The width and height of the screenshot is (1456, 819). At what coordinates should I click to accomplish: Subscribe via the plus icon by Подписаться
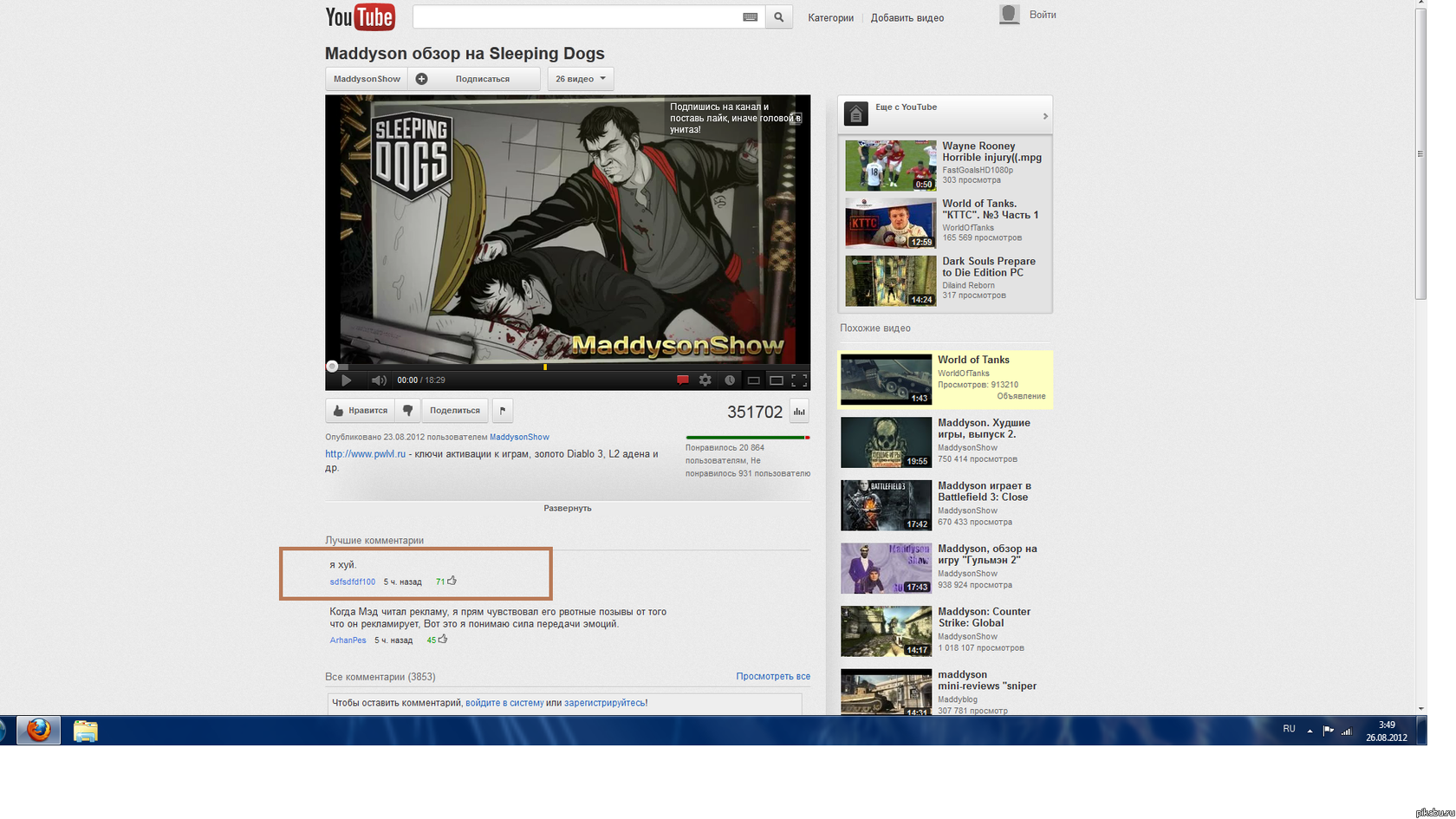422,79
